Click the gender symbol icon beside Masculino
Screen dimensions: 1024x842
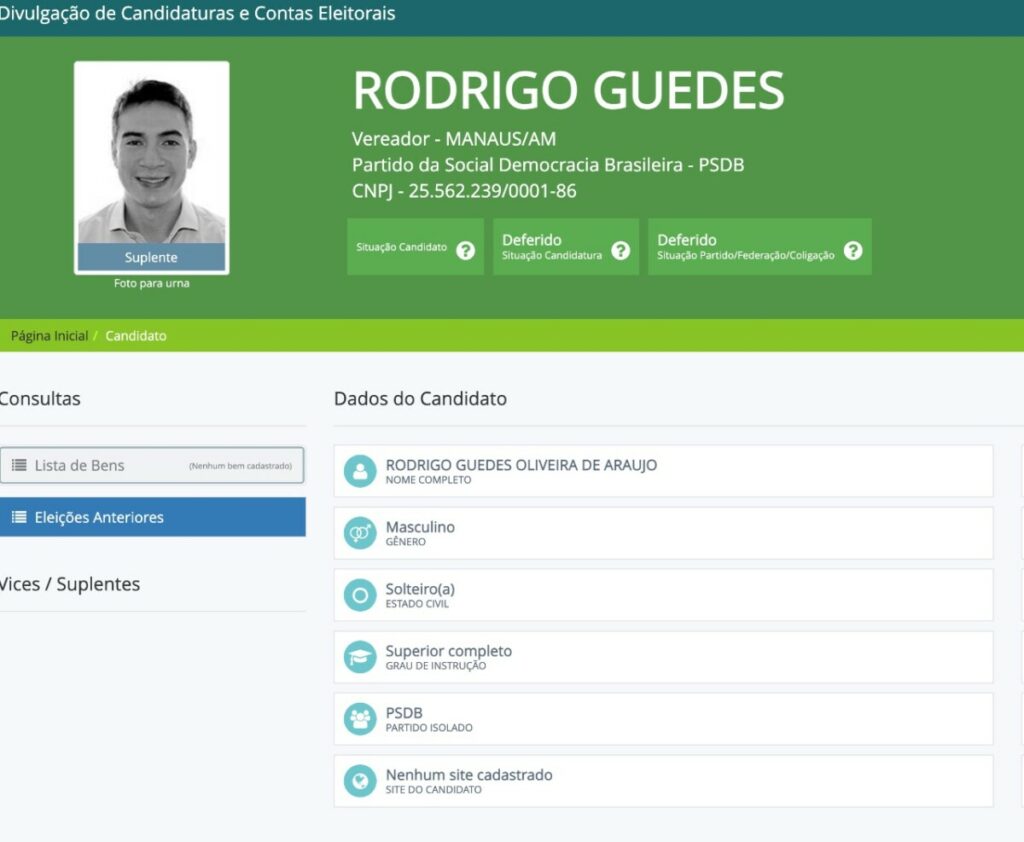[360, 533]
